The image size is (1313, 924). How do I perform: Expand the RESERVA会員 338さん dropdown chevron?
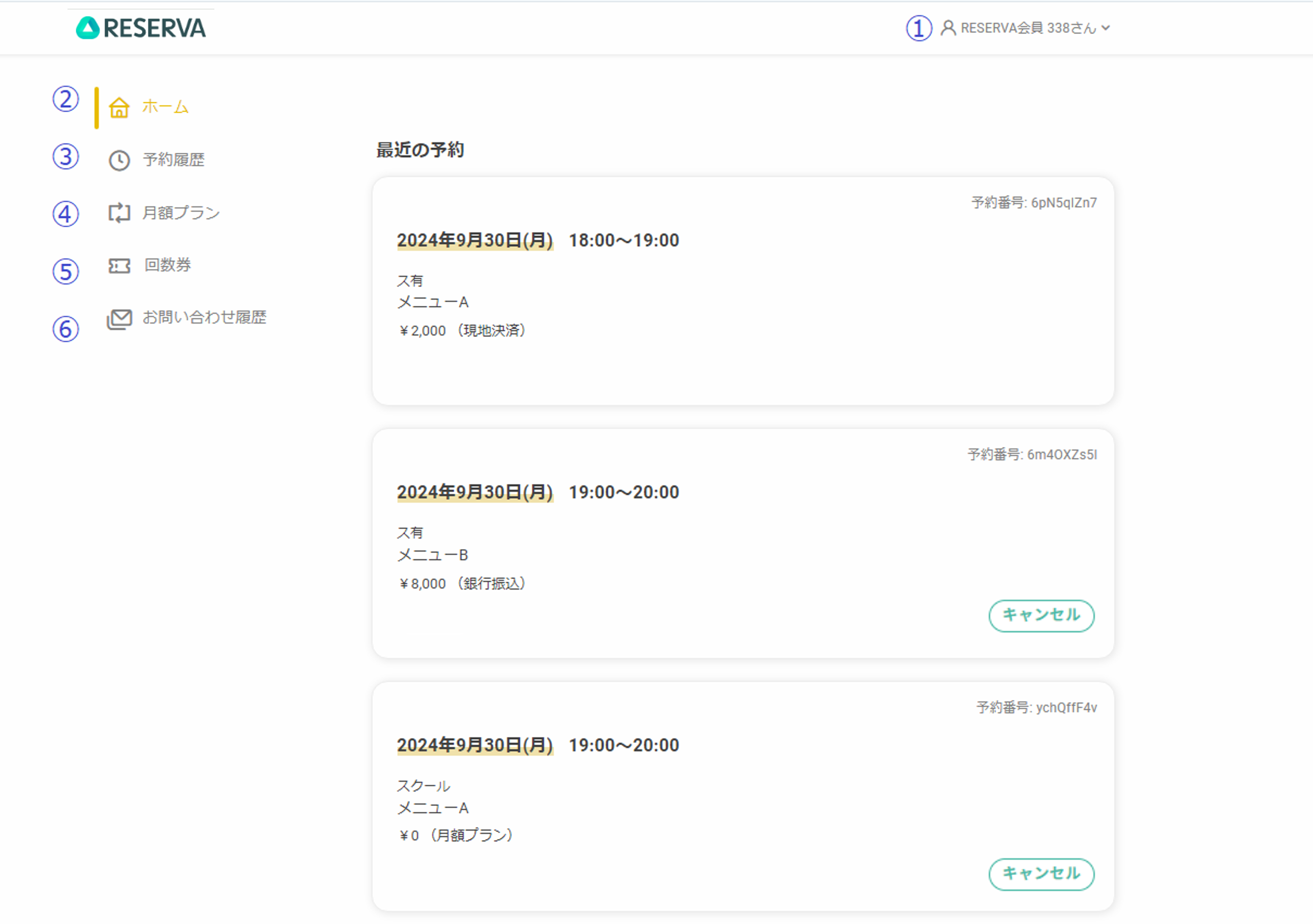(x=1105, y=28)
